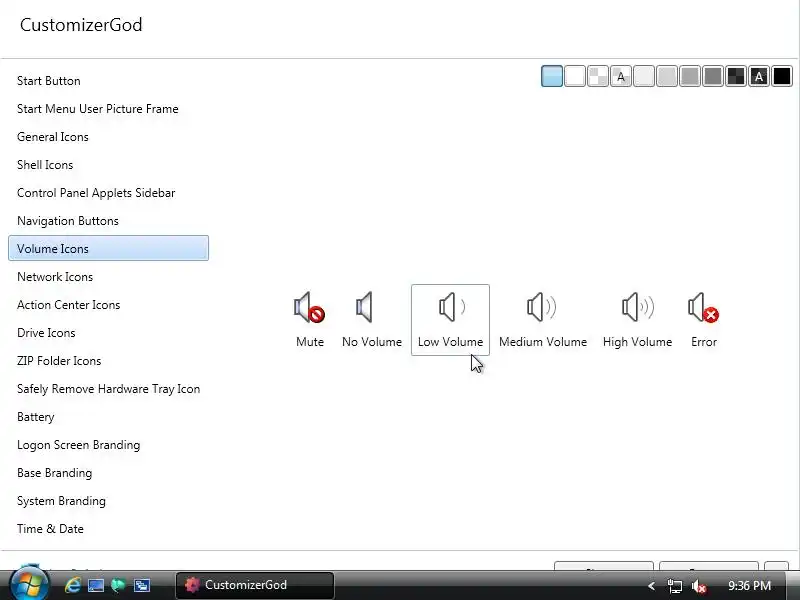The width and height of the screenshot is (800, 600).
Task: Open Control Panel Applets Sidebar
Action: pos(96,193)
